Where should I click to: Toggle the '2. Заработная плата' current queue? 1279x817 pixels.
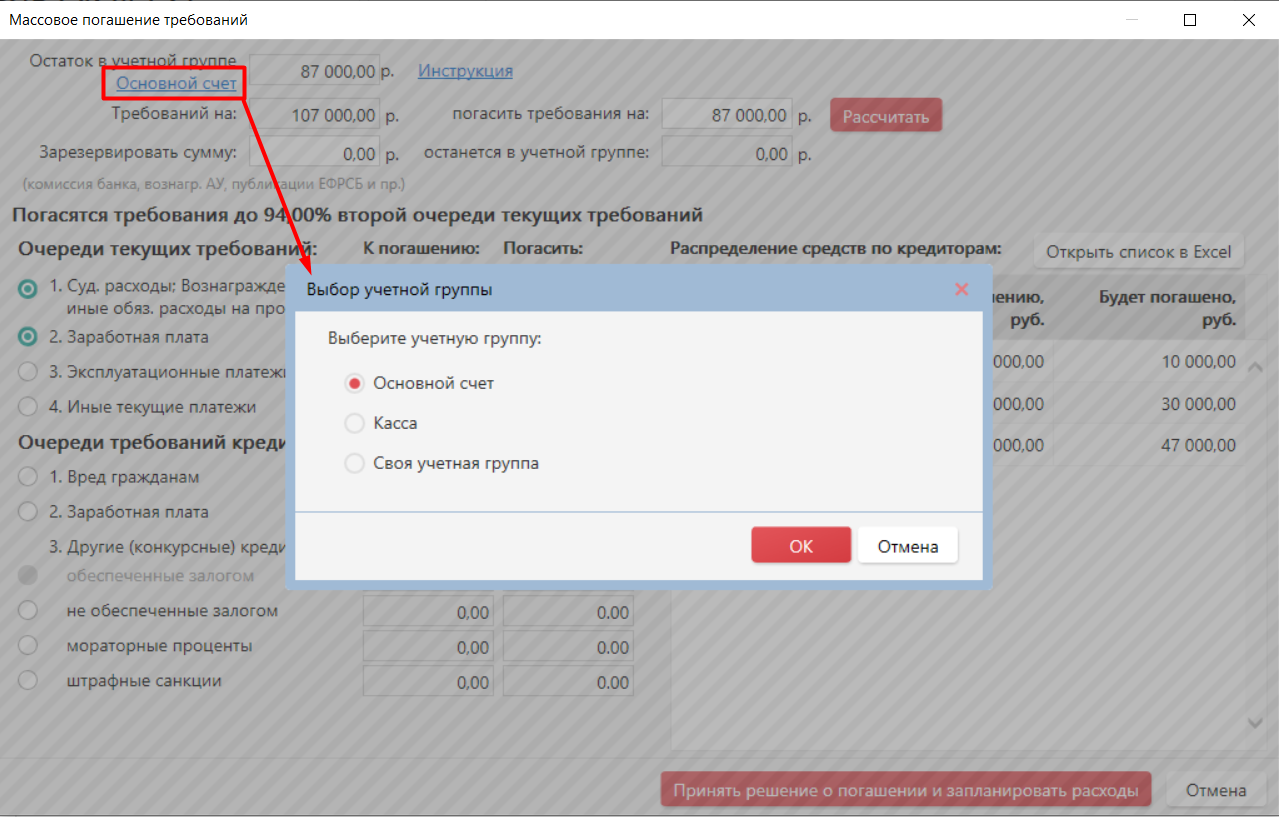coord(28,337)
